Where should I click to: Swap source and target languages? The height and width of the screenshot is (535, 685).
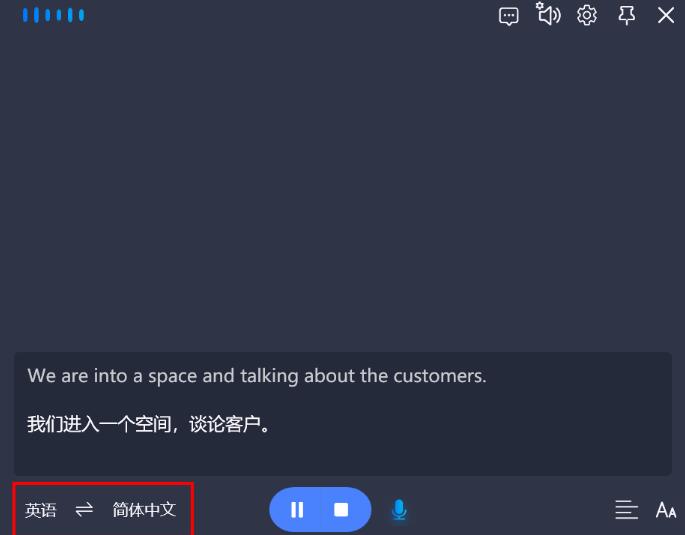click(84, 509)
